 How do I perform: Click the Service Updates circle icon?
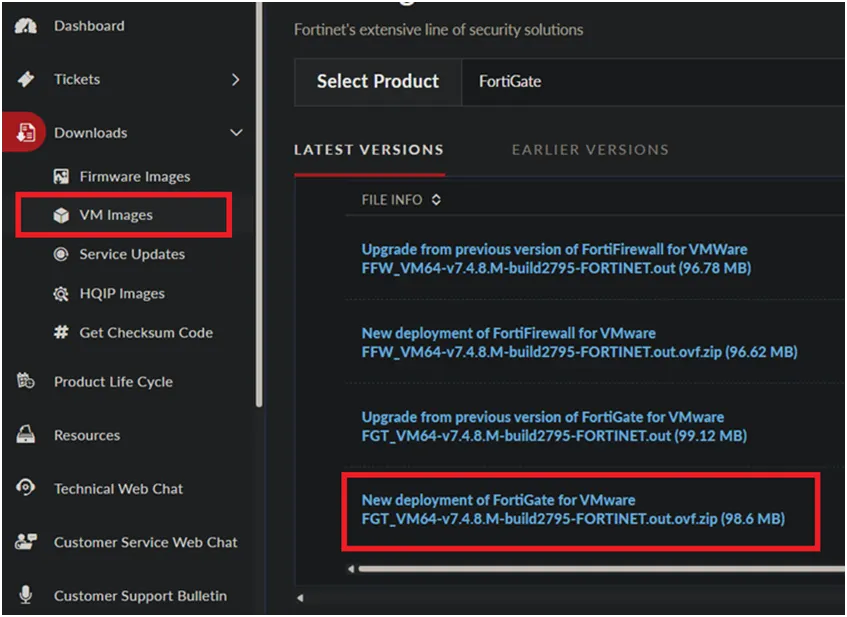coord(61,254)
